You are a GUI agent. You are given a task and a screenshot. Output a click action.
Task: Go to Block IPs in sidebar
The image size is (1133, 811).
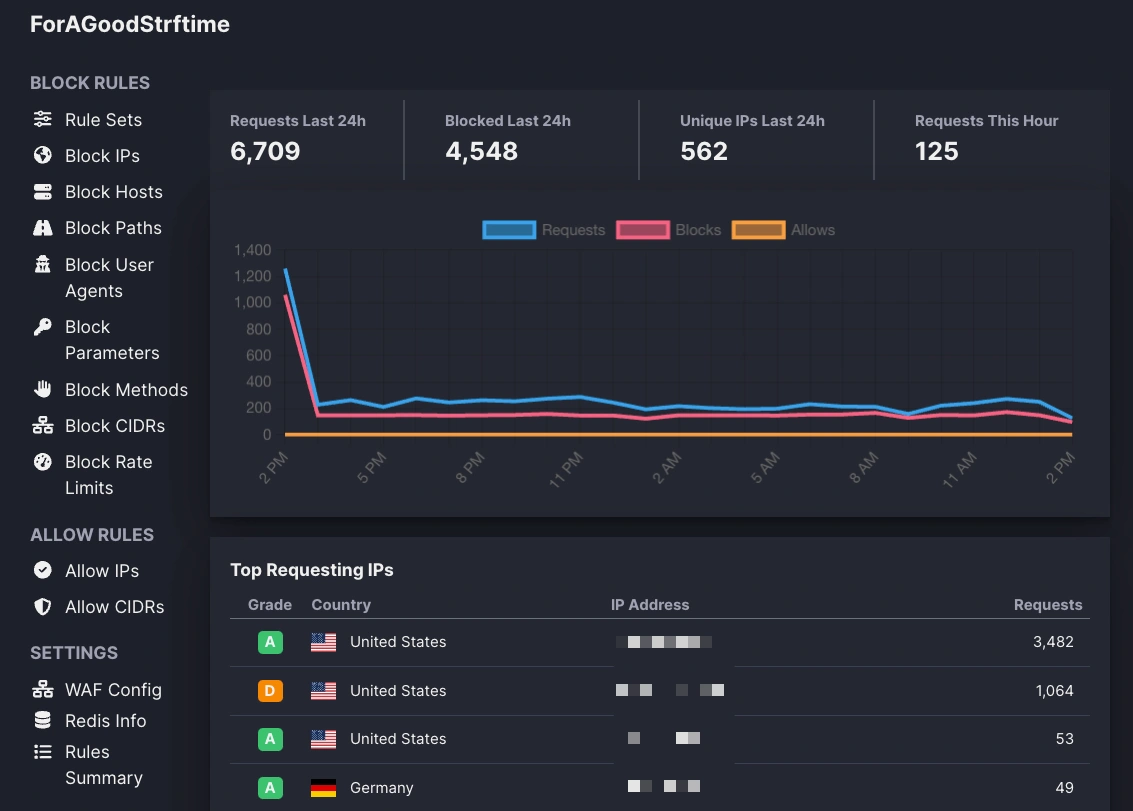102,155
